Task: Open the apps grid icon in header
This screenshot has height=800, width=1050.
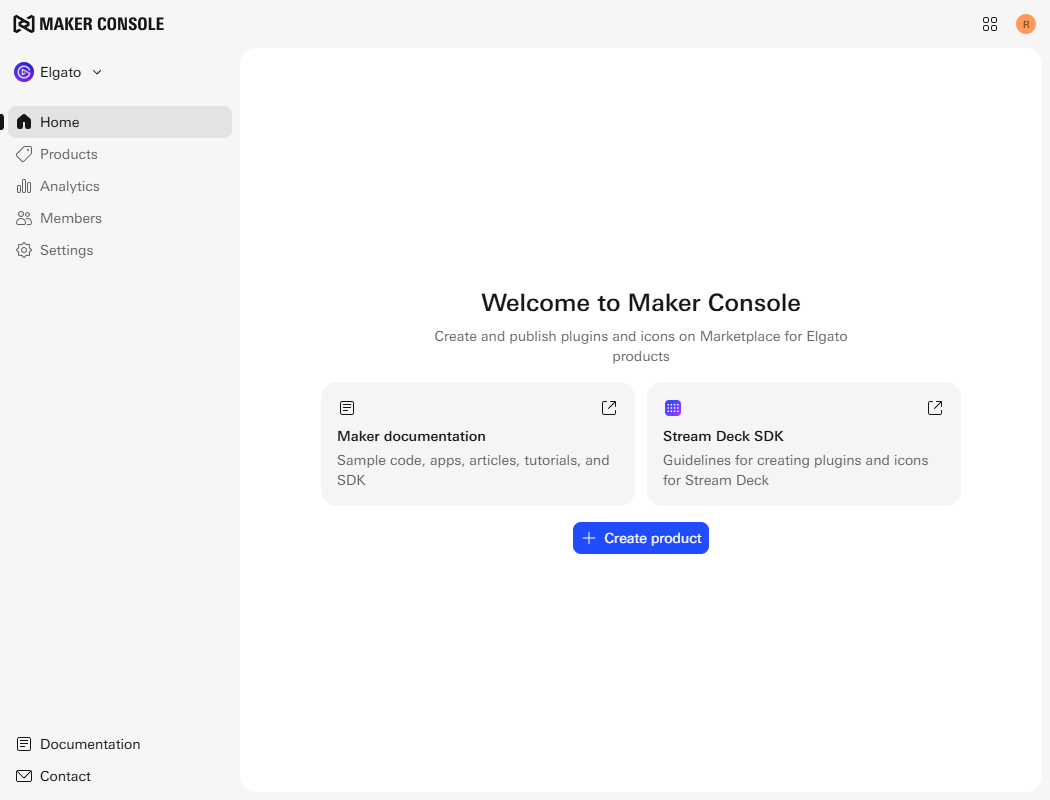Action: tap(990, 24)
